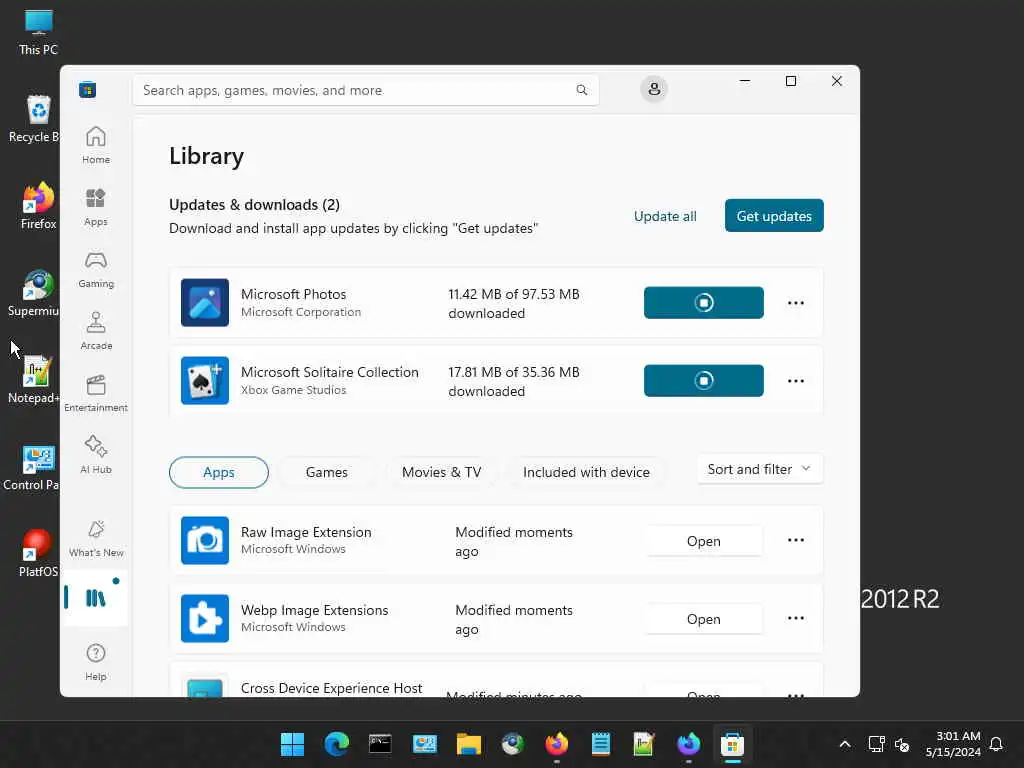
Task: Click the Microsoft Photos app name
Action: point(293,294)
